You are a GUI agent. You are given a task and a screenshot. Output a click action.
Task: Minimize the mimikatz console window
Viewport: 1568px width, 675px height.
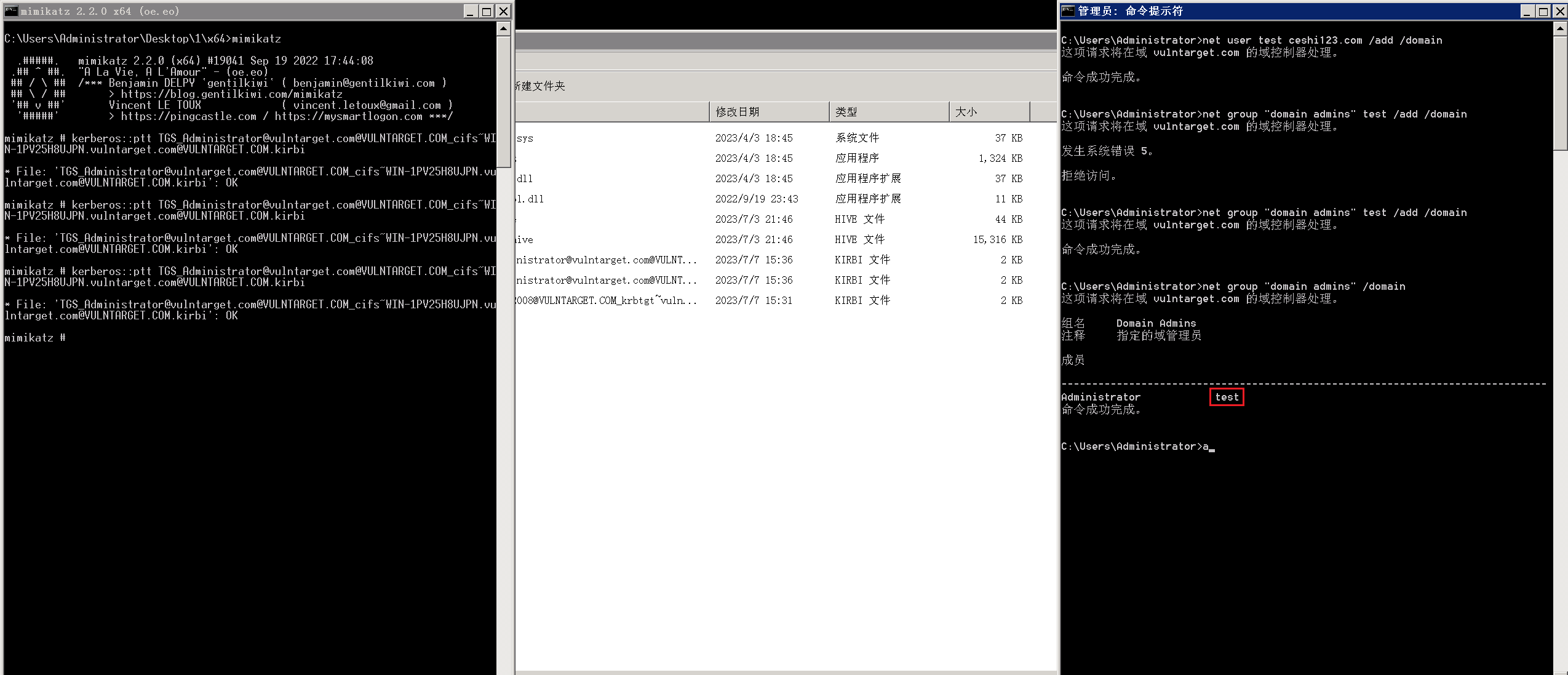click(x=471, y=11)
